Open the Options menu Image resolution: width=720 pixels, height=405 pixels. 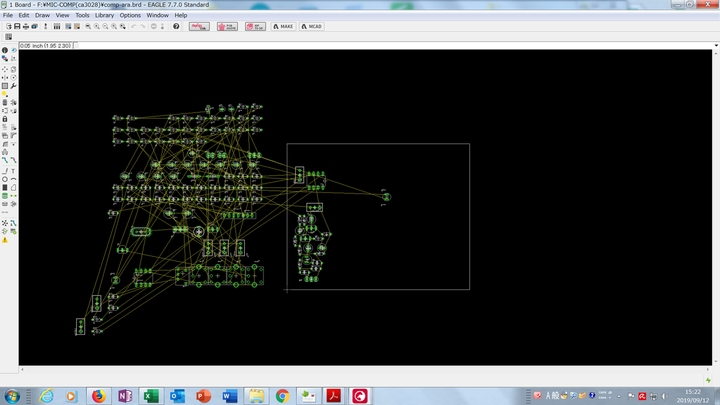click(130, 16)
